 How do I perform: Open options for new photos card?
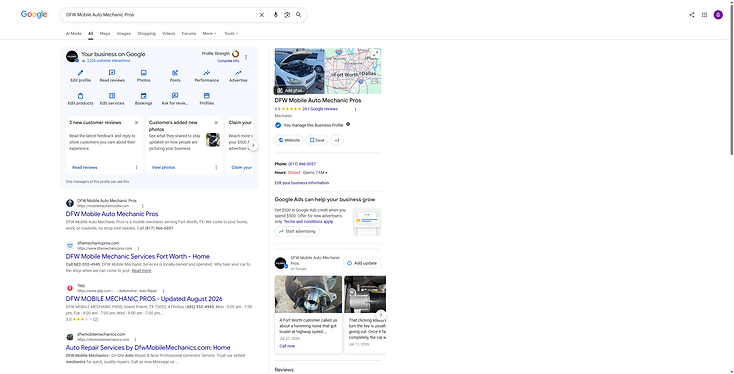216,167
